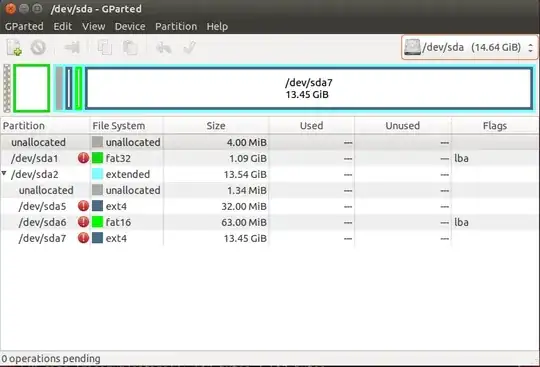
Task: Select the thin green sda6 block in disk map
Action: (x=79, y=88)
